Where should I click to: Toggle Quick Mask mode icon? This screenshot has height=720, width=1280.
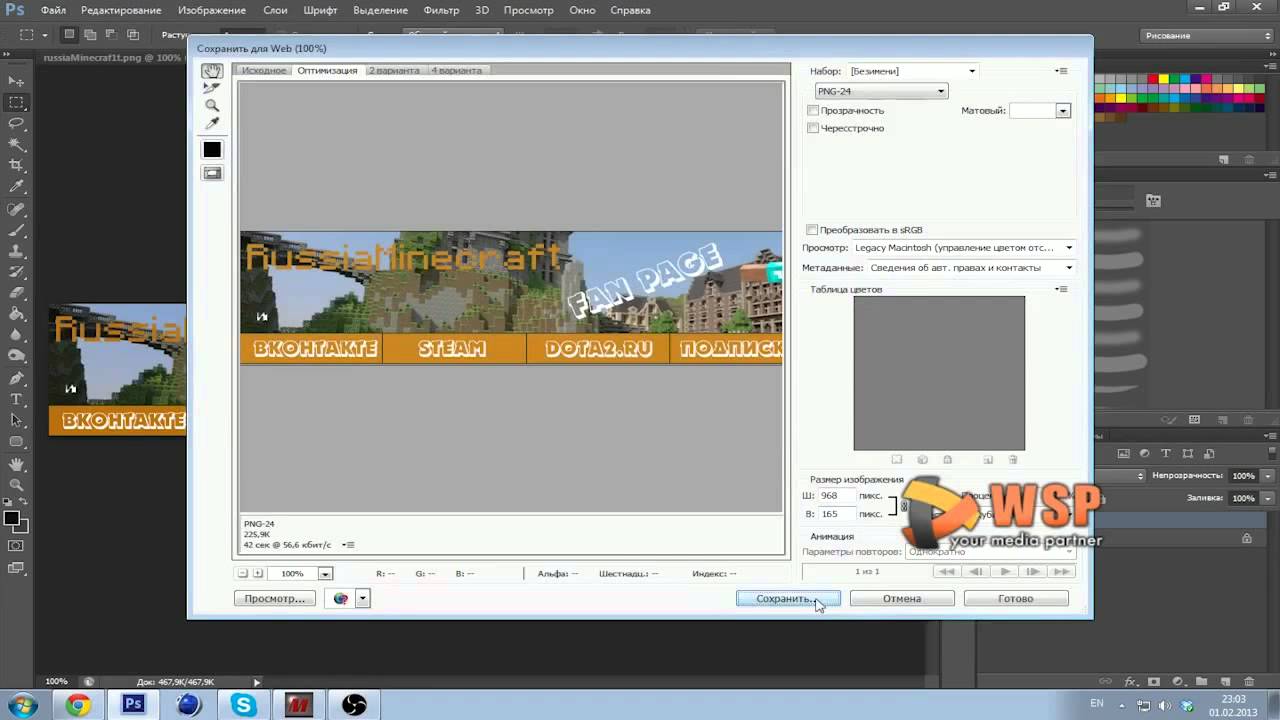click(16, 546)
